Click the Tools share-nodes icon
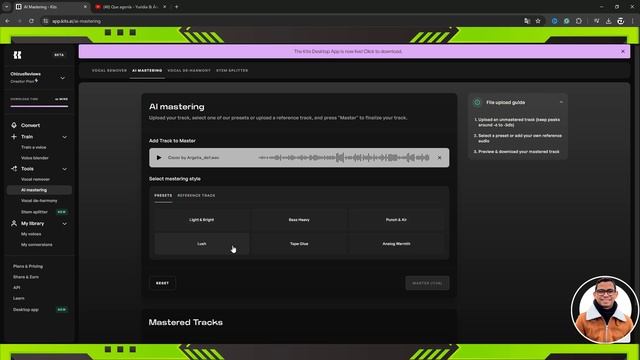This screenshot has height=360, width=640. [x=14, y=169]
